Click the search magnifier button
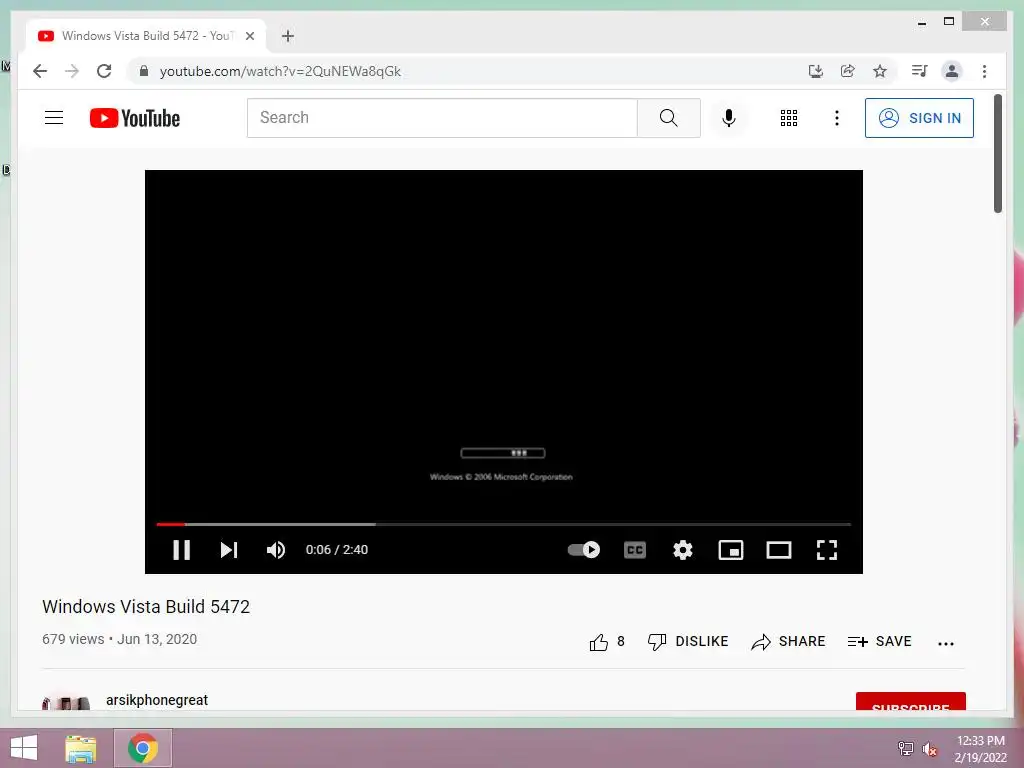Screen dimensions: 1024x768 [x=669, y=118]
